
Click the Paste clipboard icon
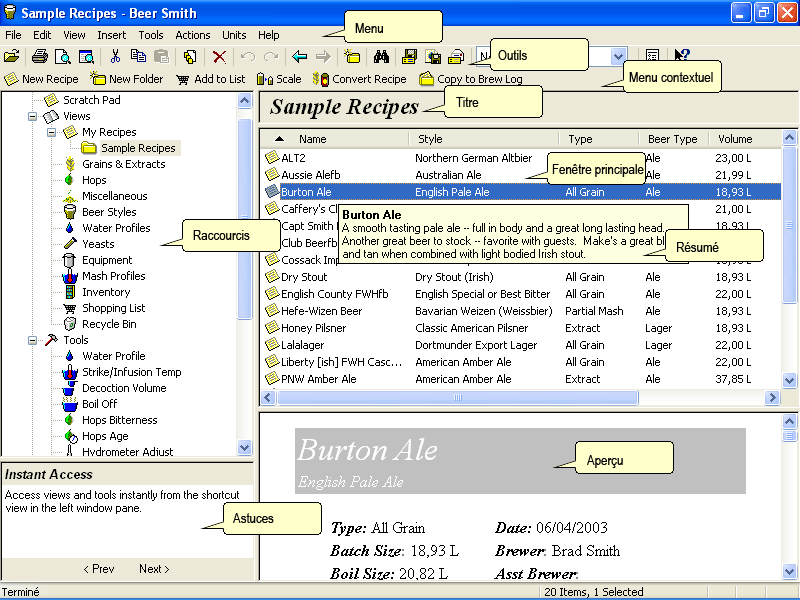point(161,56)
